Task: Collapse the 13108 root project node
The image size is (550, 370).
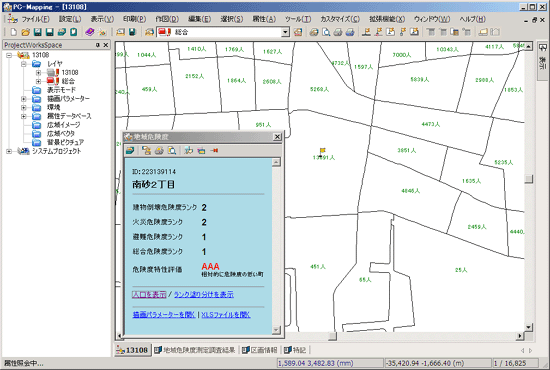Action: tap(9, 55)
